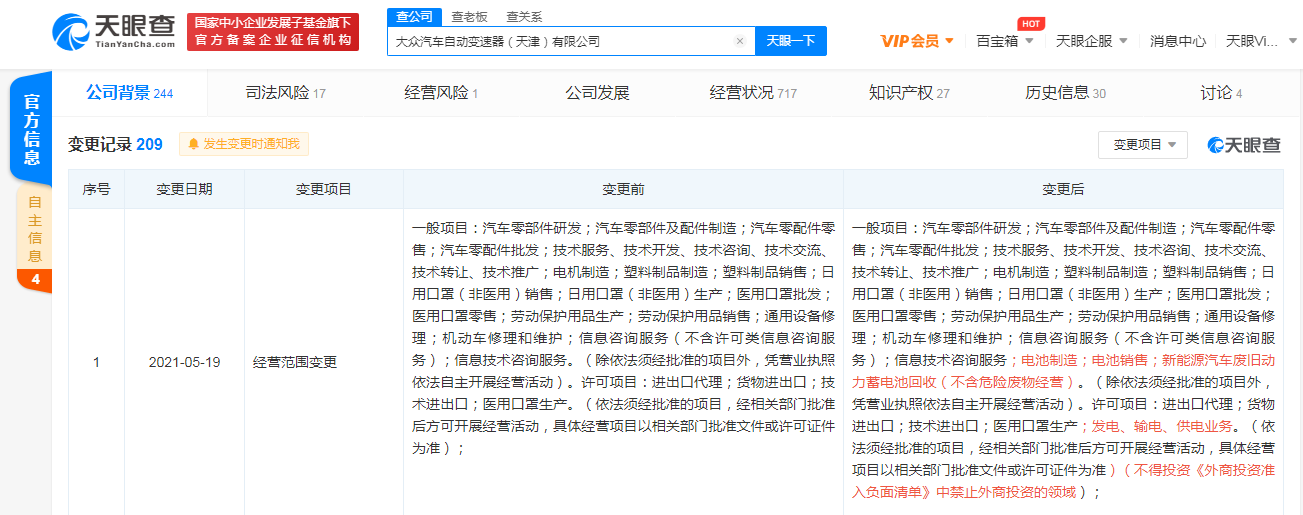Switch to the 查公司 search tab
This screenshot has height=515, width=1303.
point(414,17)
